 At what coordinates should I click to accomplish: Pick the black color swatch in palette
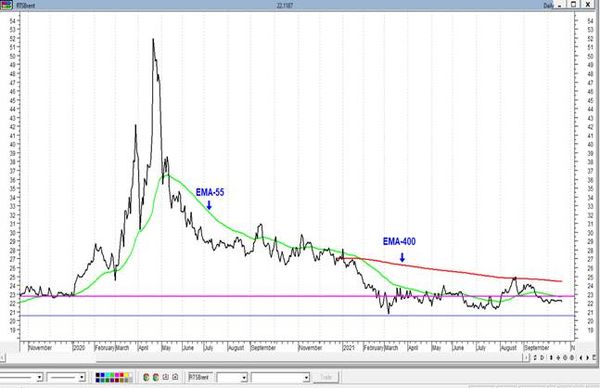coord(98,375)
